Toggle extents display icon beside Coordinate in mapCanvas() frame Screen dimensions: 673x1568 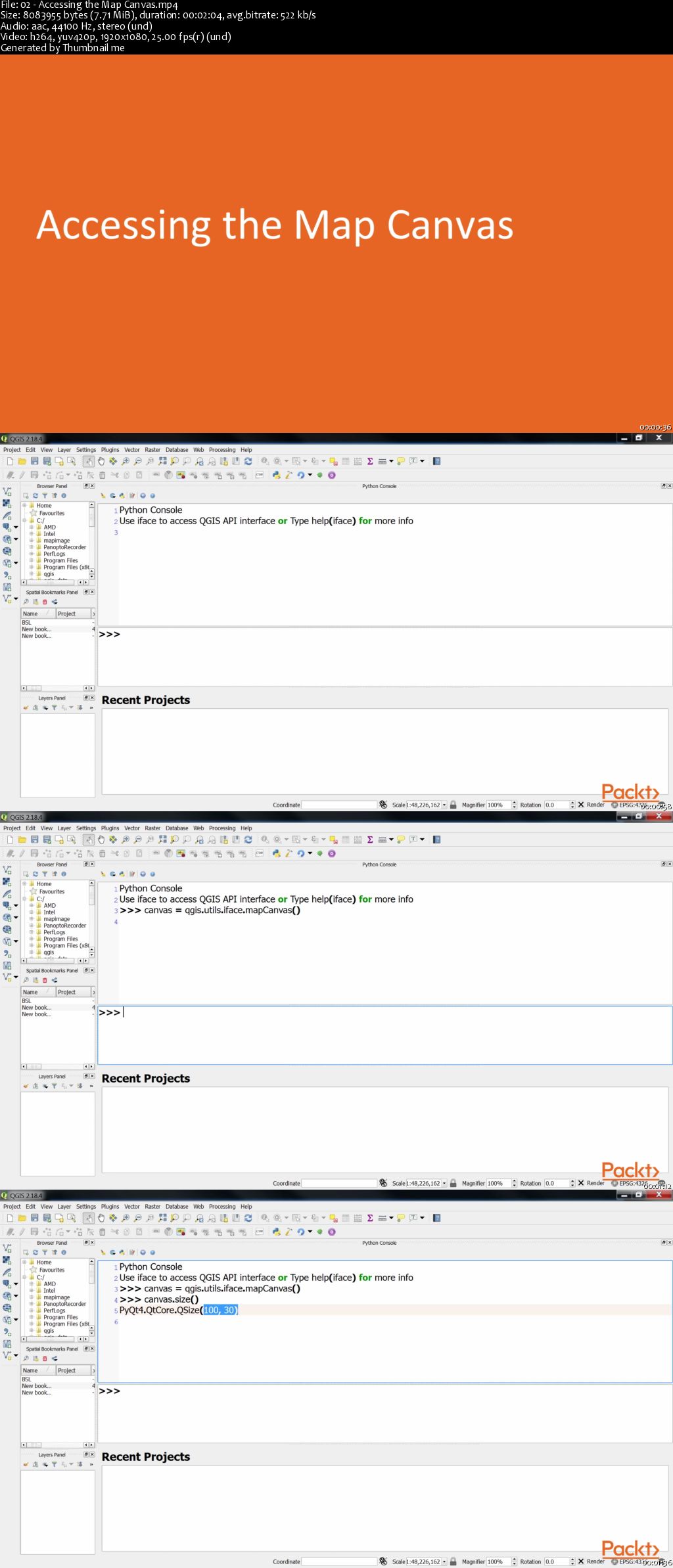pos(383,1183)
